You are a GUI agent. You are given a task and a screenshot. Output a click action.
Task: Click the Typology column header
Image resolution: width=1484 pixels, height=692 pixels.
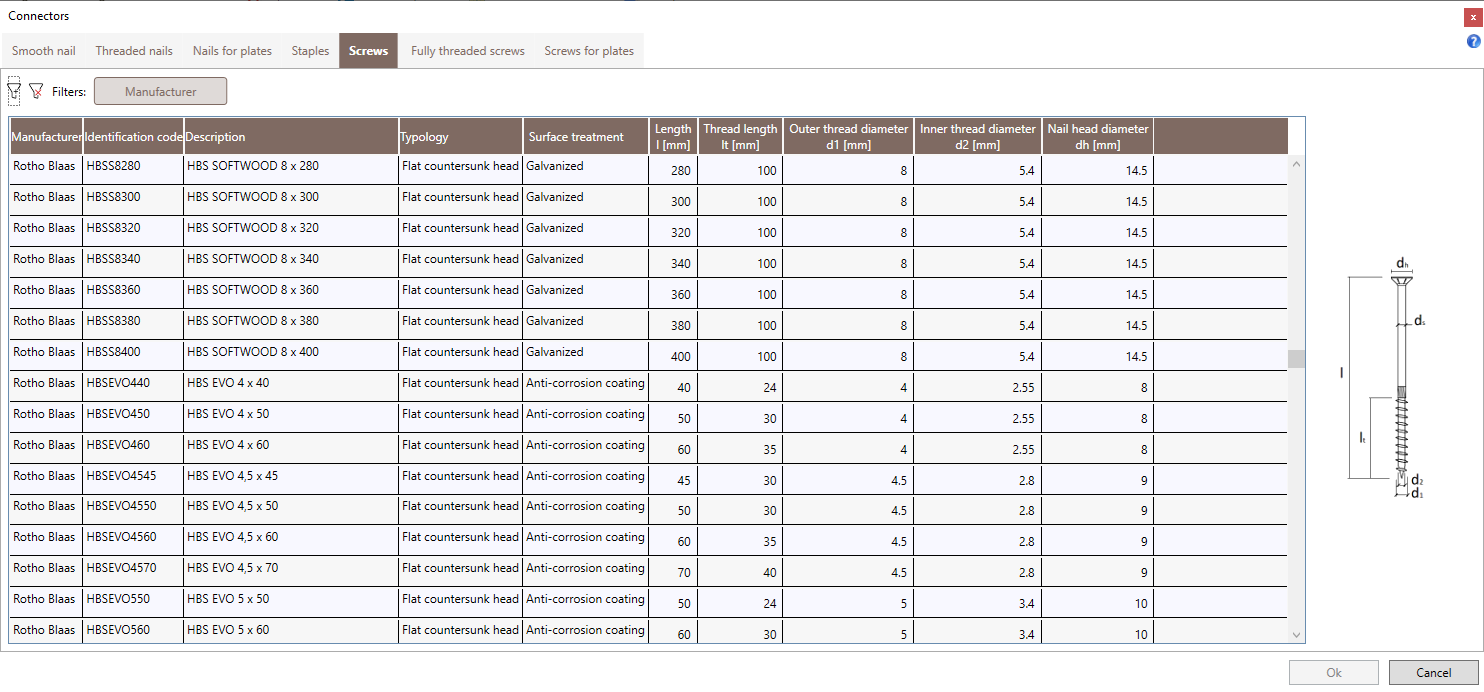point(460,136)
